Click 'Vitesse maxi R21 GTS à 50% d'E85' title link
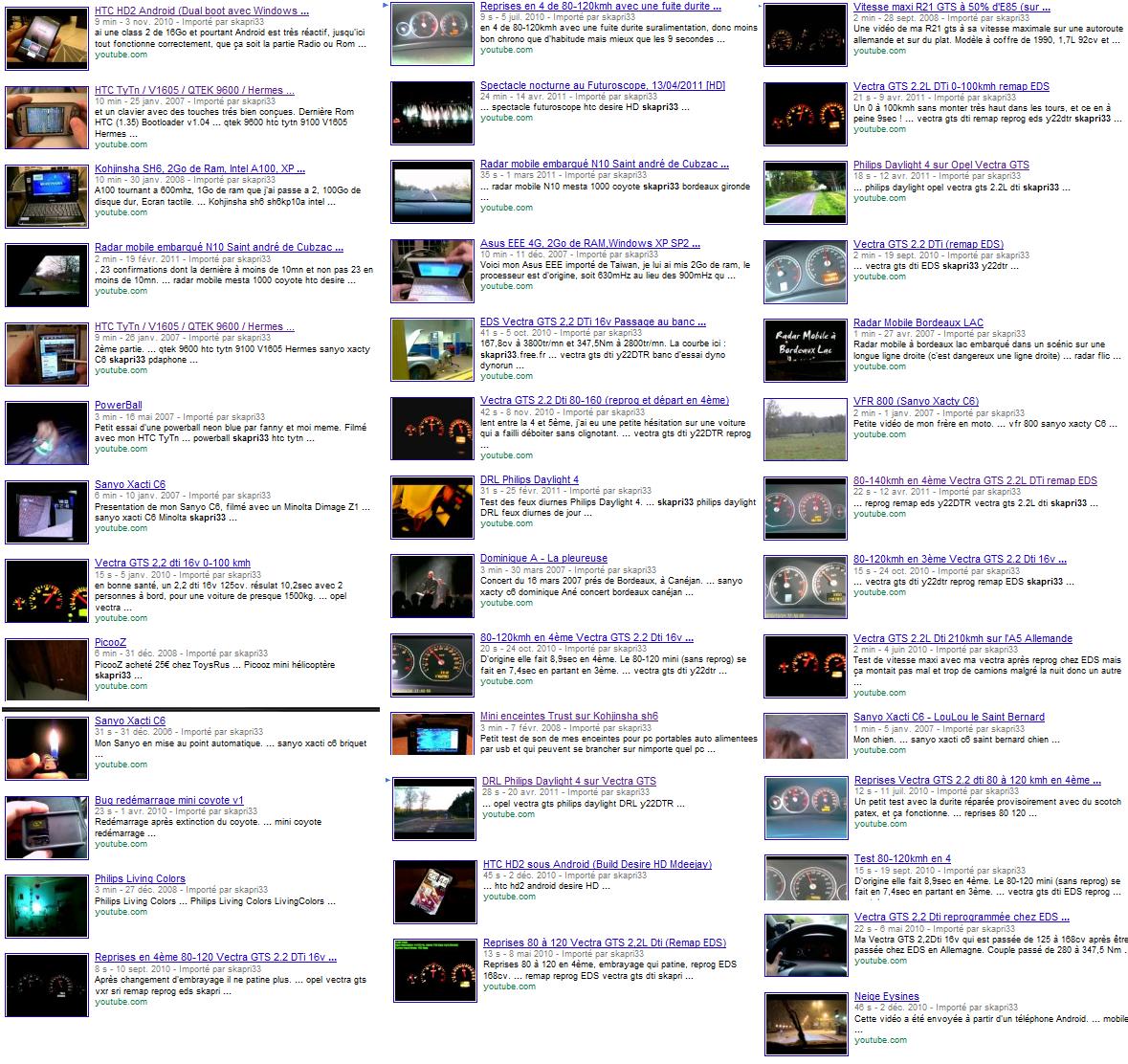 pyautogui.click(x=952, y=7)
